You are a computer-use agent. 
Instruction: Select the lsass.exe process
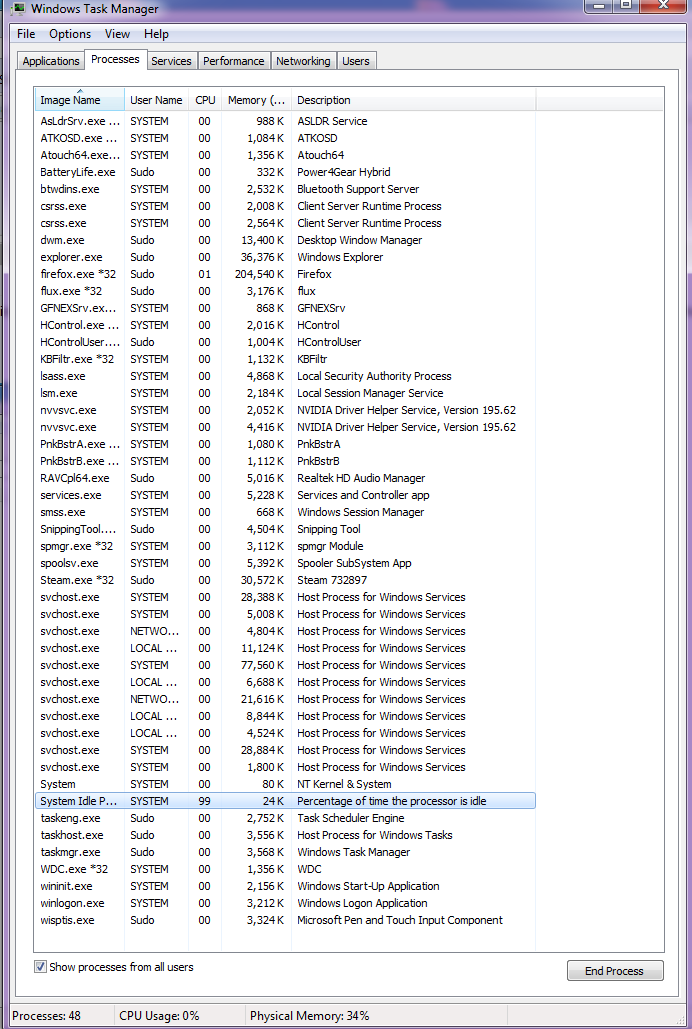point(285,376)
